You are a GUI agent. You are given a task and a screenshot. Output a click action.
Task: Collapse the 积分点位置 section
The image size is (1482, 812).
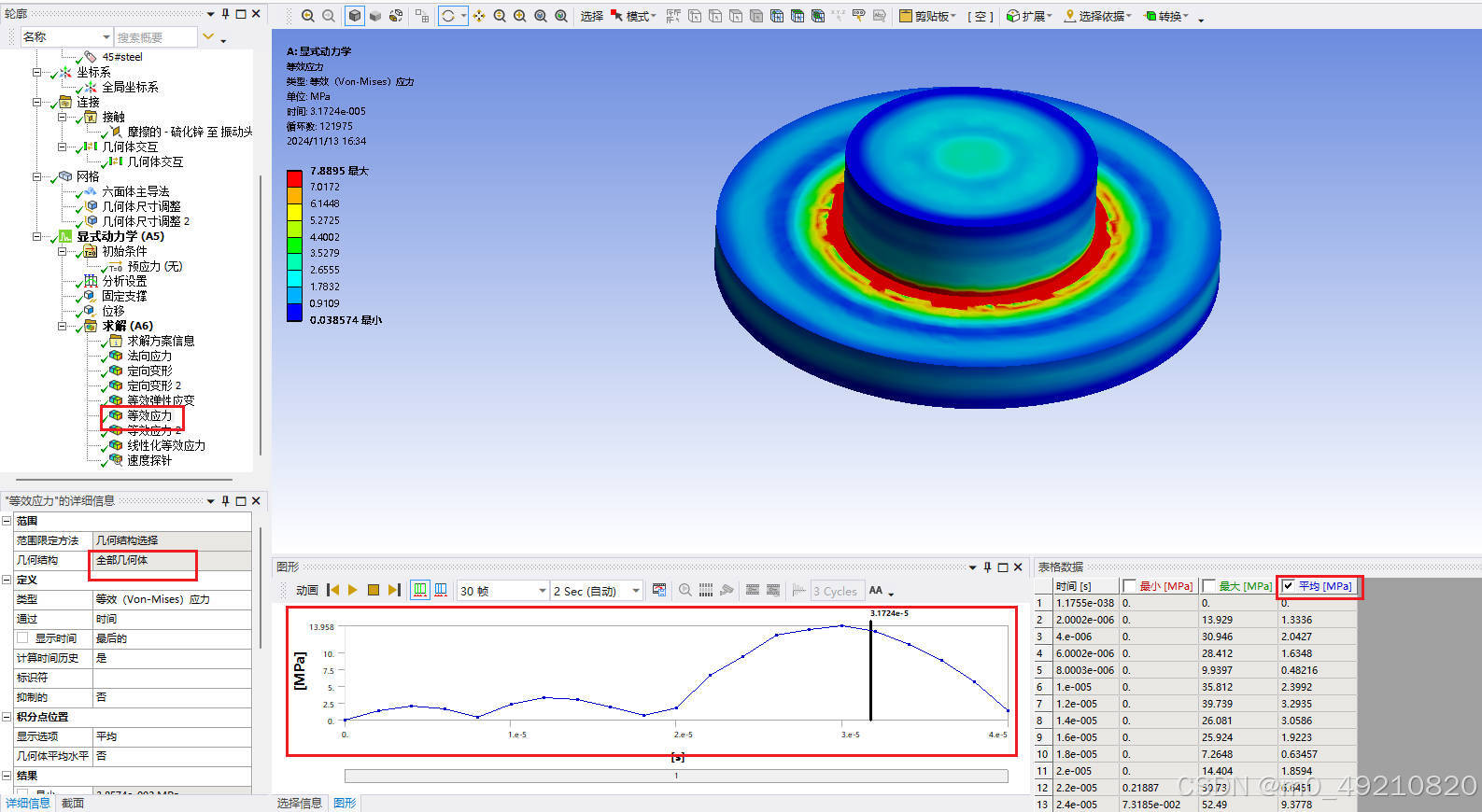[7, 717]
